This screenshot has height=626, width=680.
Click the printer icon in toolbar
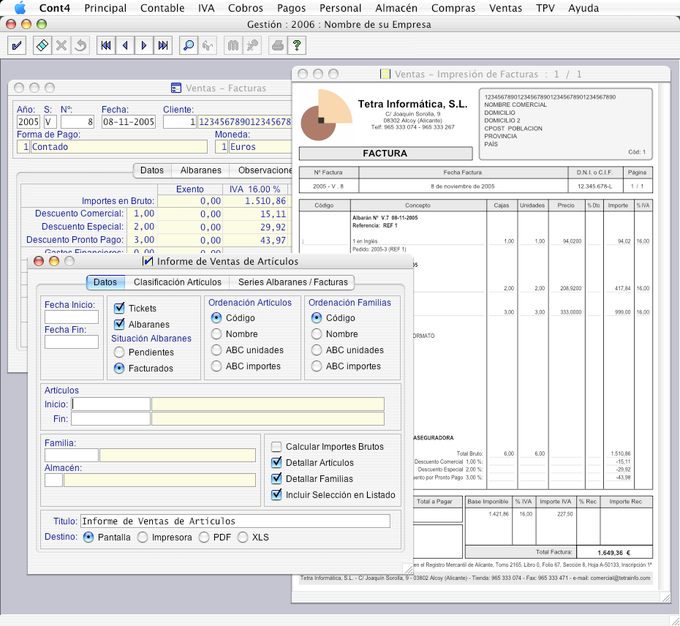pyautogui.click(x=277, y=45)
